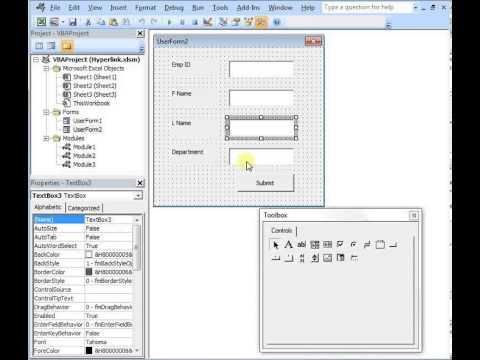Screen dimensions: 480x360
Task: Select the CheckBox tool in Toolbox
Action: coord(340,245)
